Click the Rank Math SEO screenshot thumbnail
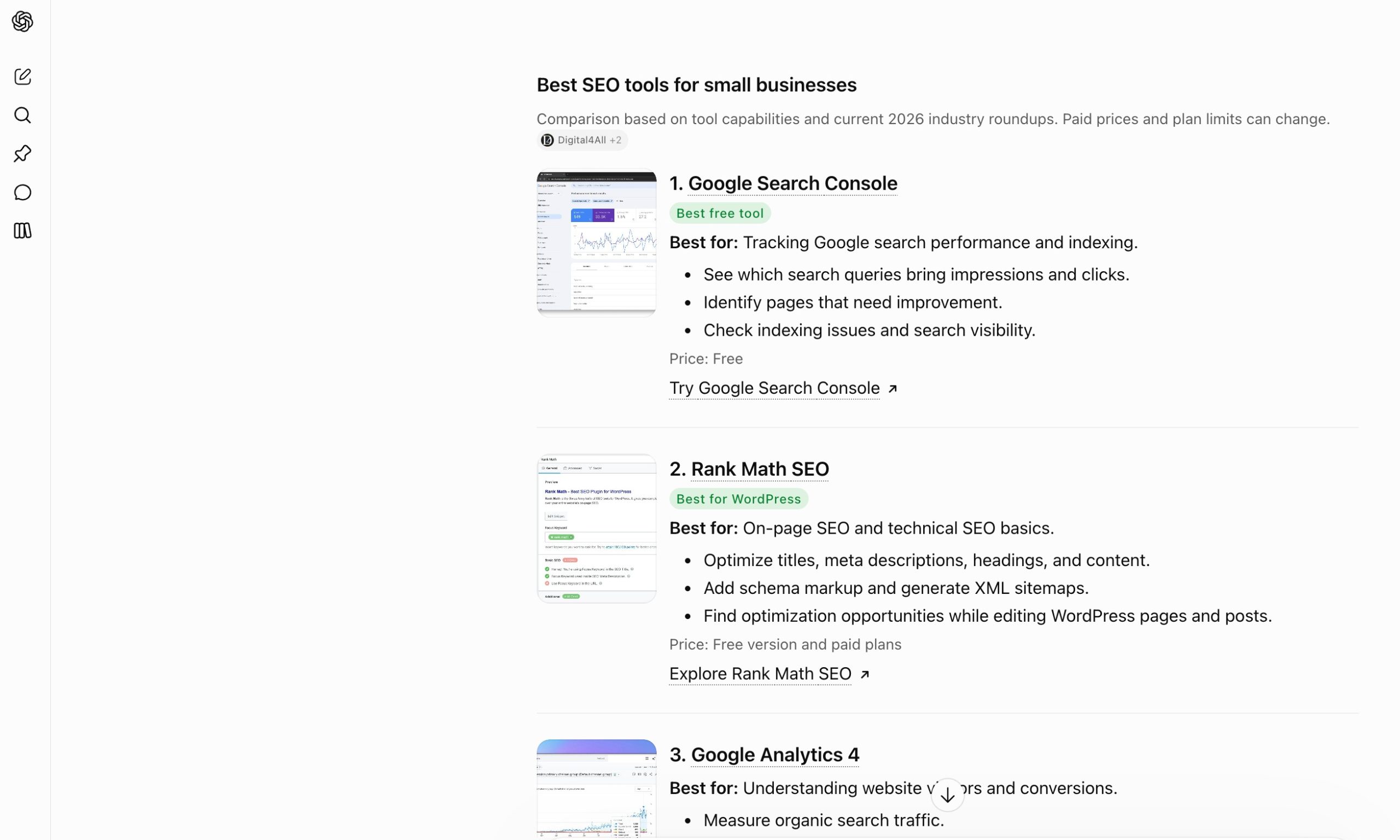The image size is (1400, 840). [597, 528]
